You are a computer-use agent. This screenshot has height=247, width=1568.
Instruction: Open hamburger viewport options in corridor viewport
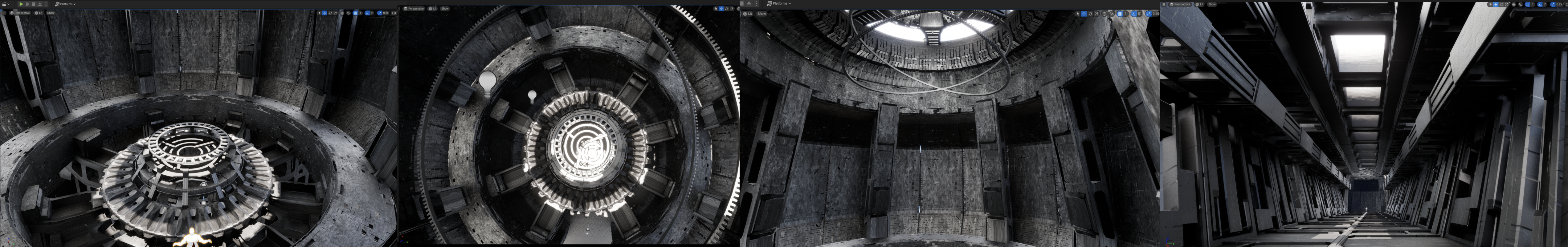tap(1164, 4)
